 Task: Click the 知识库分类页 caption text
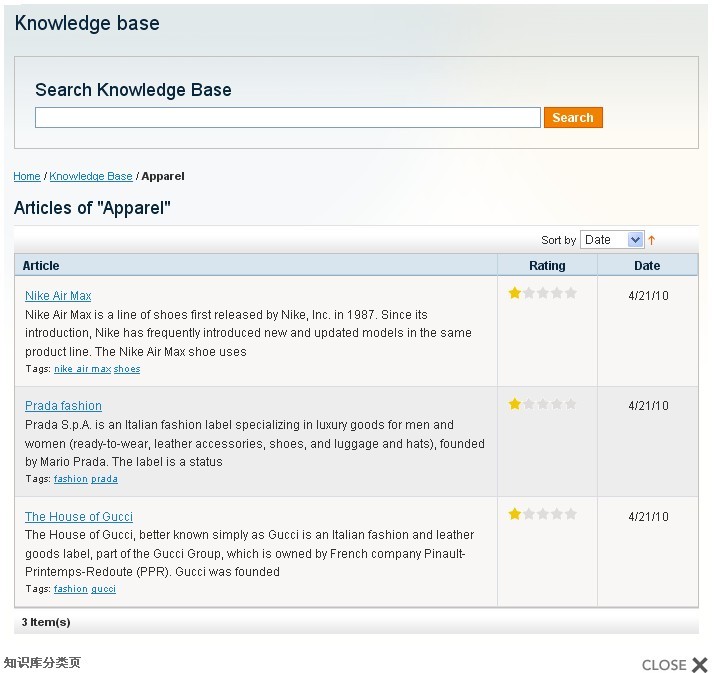point(42,662)
